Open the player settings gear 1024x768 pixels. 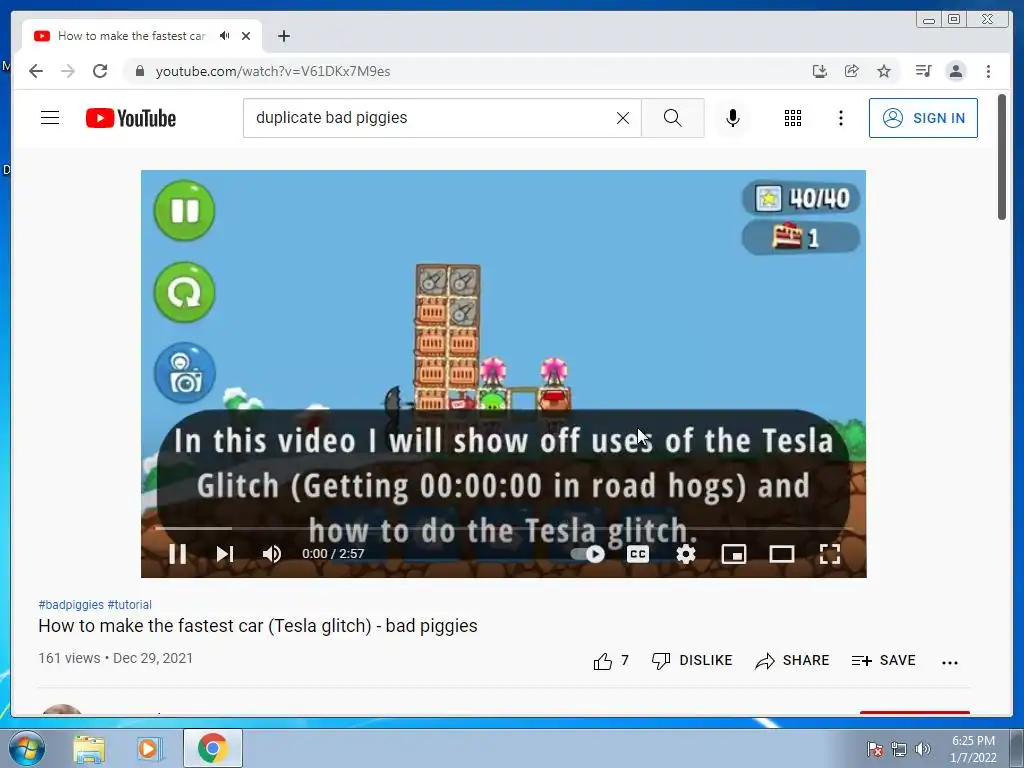686,554
